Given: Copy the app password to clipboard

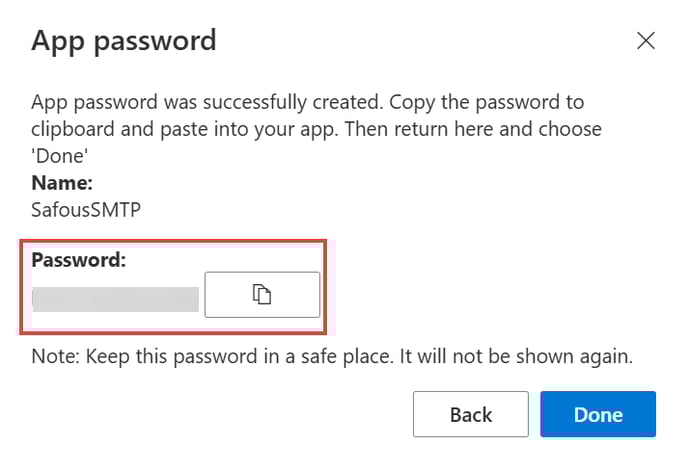Looking at the screenshot, I should 262,294.
